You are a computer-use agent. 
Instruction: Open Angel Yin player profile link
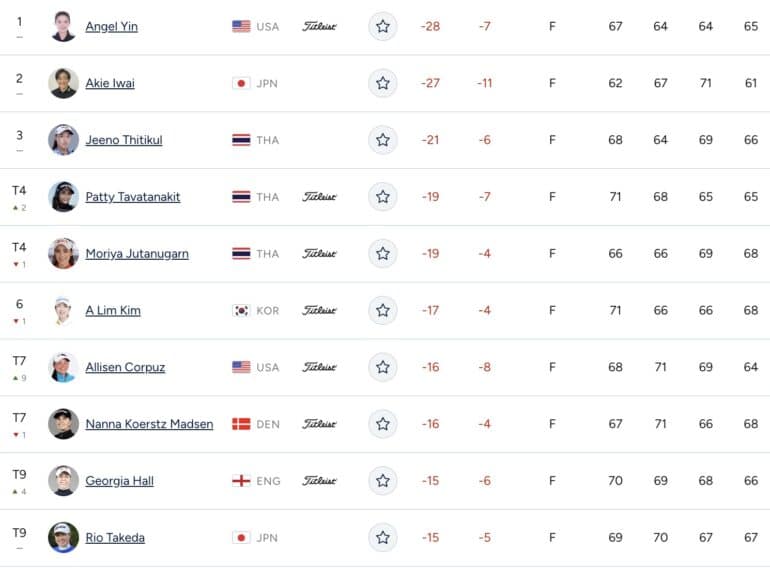point(111,27)
